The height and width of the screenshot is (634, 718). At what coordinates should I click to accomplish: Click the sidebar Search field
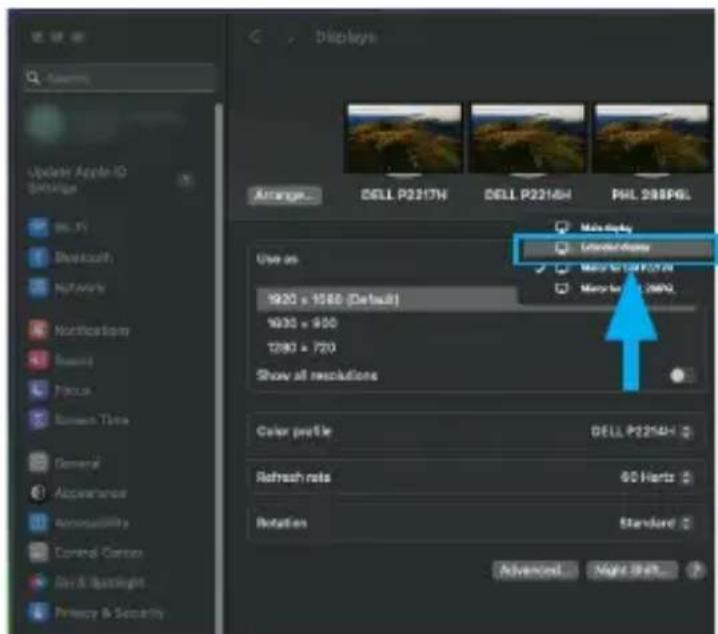[120, 78]
